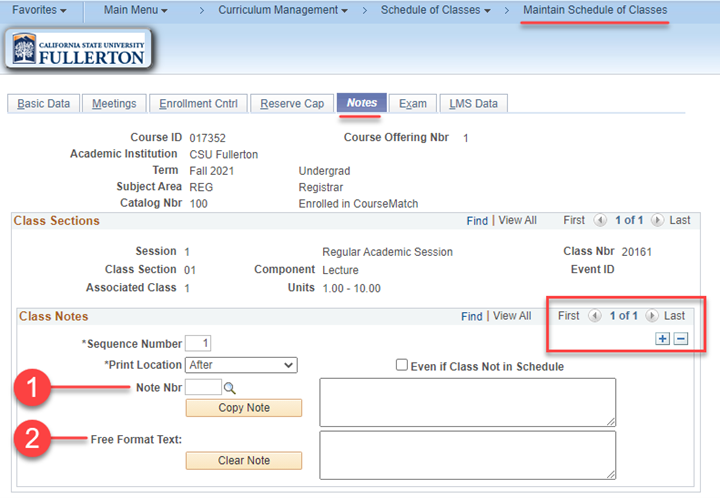Enable Even if Class Not in Schedule
The height and width of the screenshot is (498, 720).
point(402,365)
